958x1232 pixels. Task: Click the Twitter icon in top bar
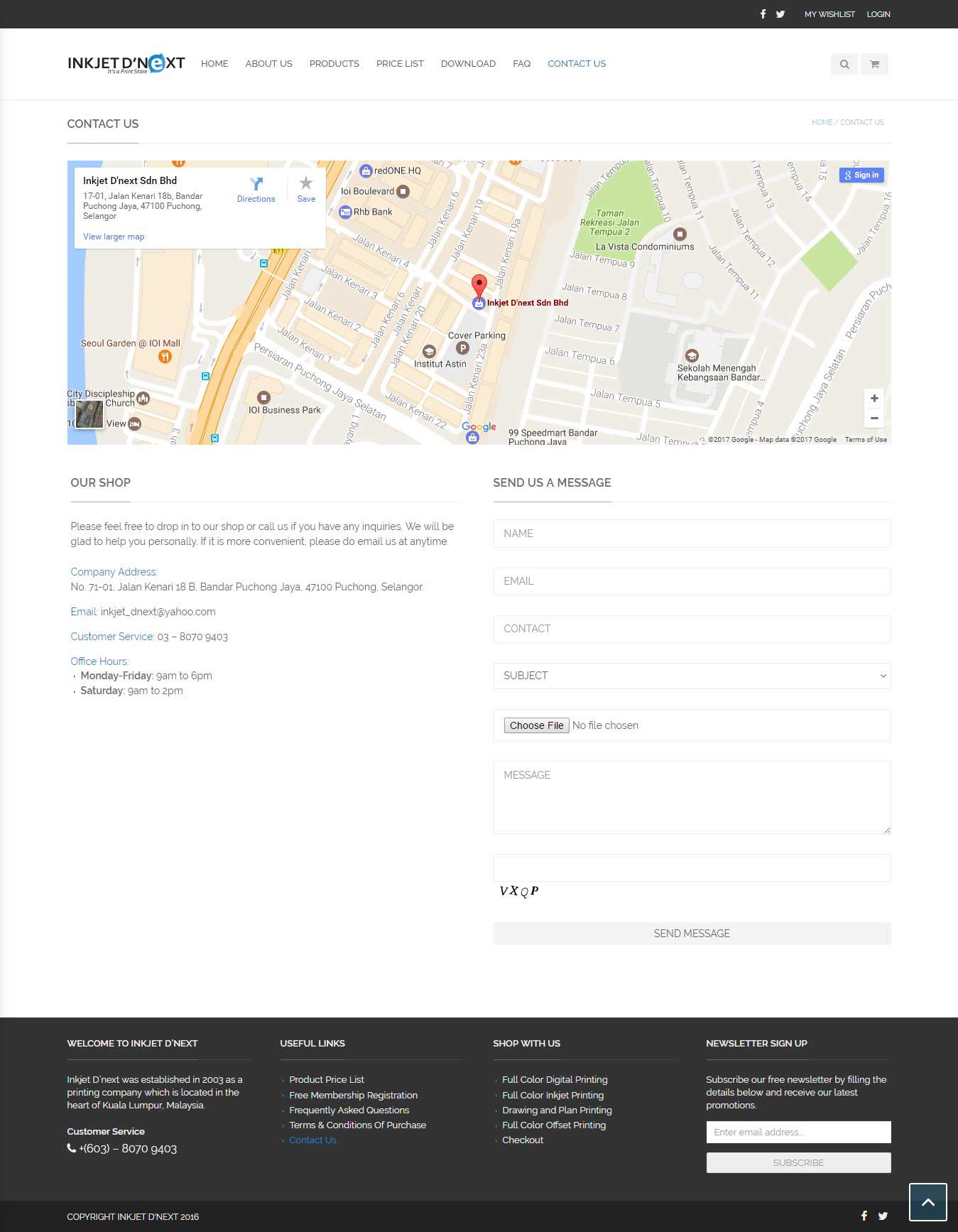[x=780, y=14]
